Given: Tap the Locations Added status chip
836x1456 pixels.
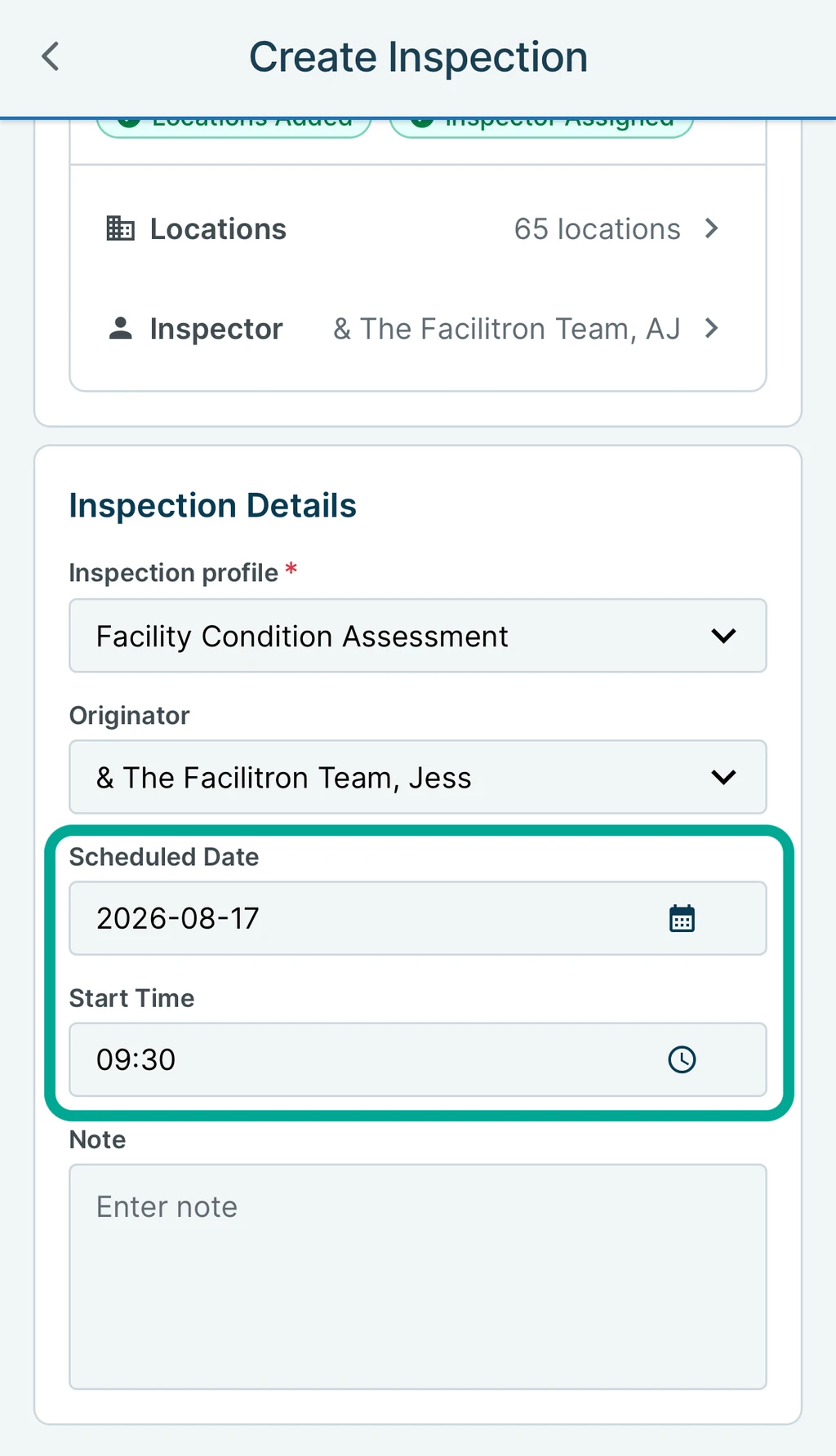Looking at the screenshot, I should coord(234,125).
